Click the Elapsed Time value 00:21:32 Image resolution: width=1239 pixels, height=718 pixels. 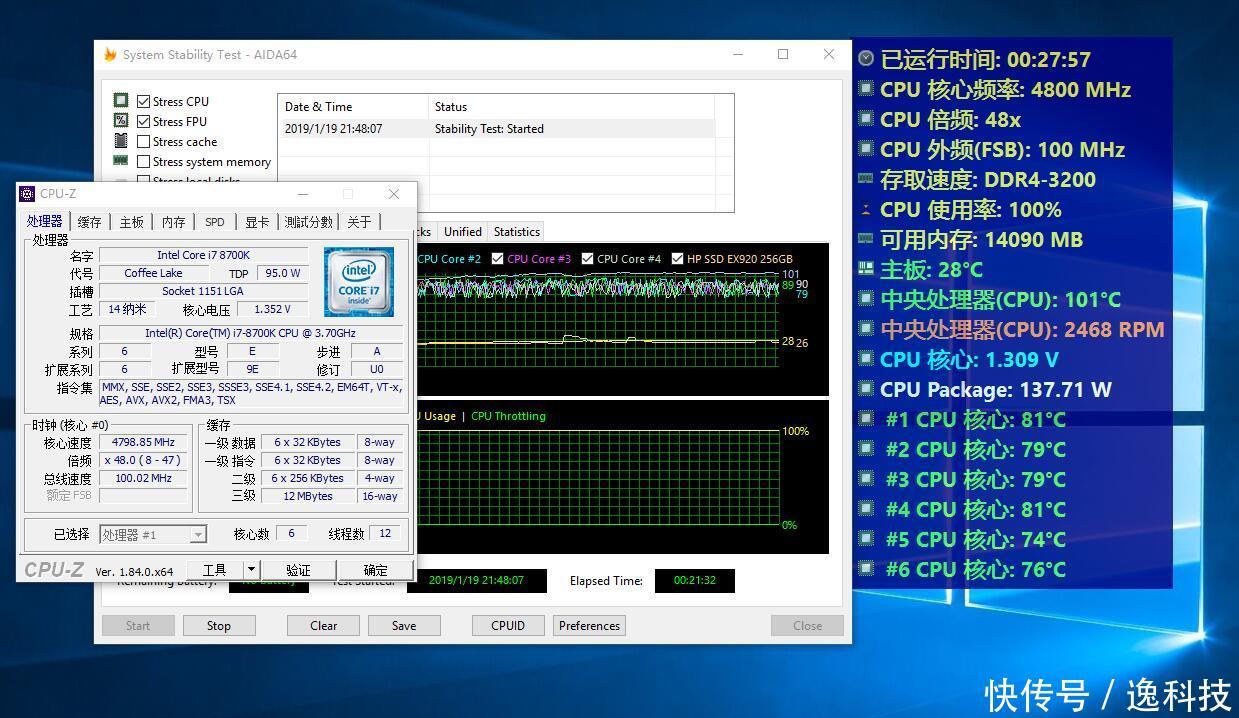tap(695, 580)
